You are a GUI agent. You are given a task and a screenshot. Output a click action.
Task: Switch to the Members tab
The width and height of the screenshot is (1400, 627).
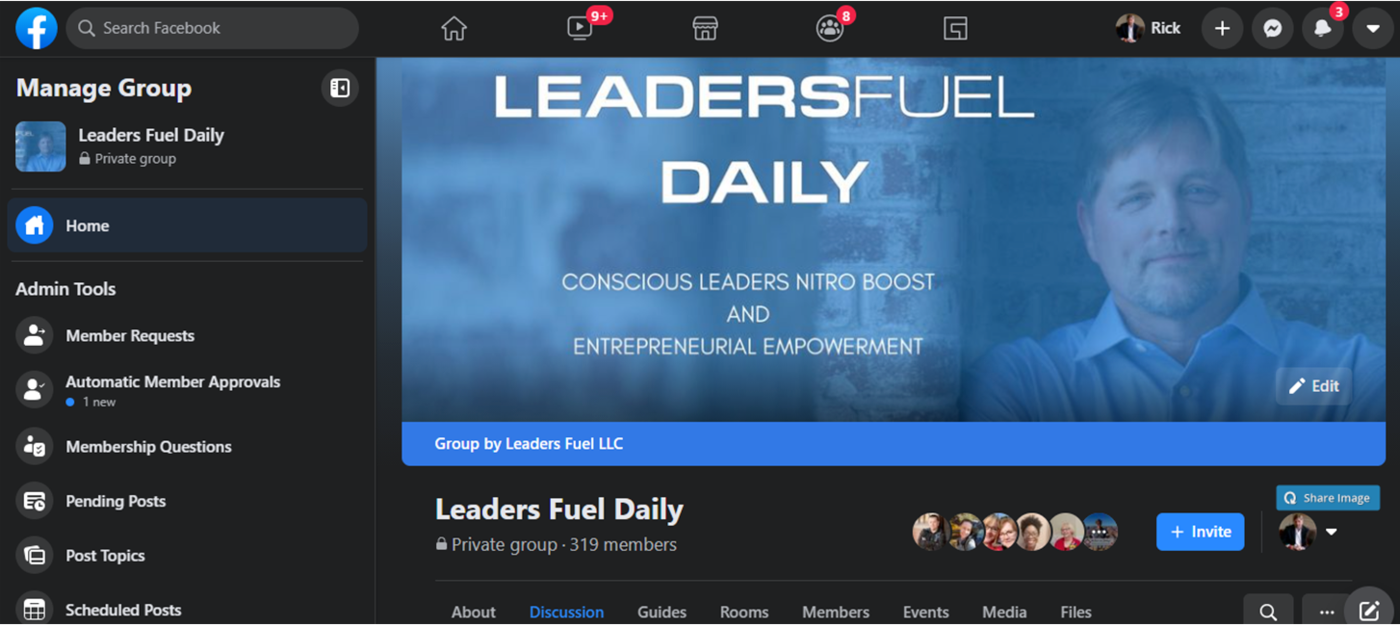pos(836,612)
